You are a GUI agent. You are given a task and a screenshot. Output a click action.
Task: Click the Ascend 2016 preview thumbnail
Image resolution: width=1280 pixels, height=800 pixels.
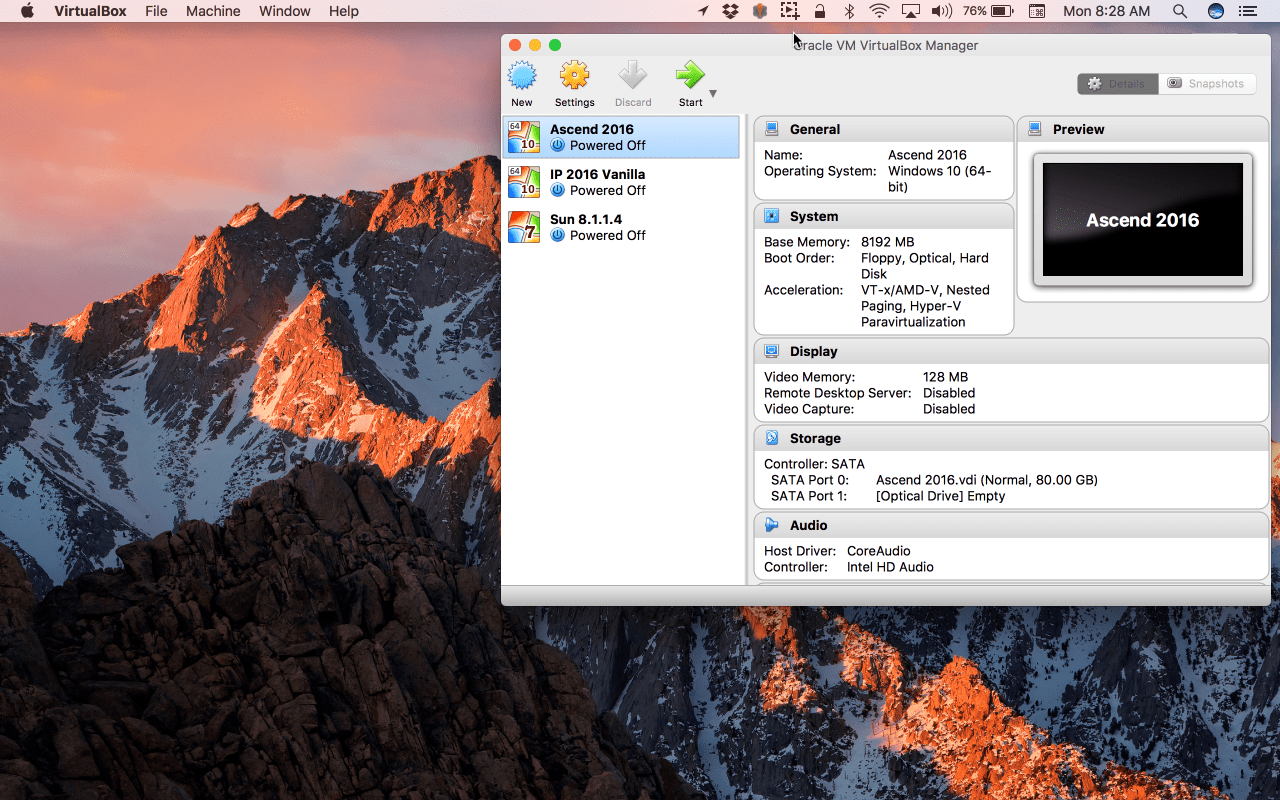[x=1143, y=220]
